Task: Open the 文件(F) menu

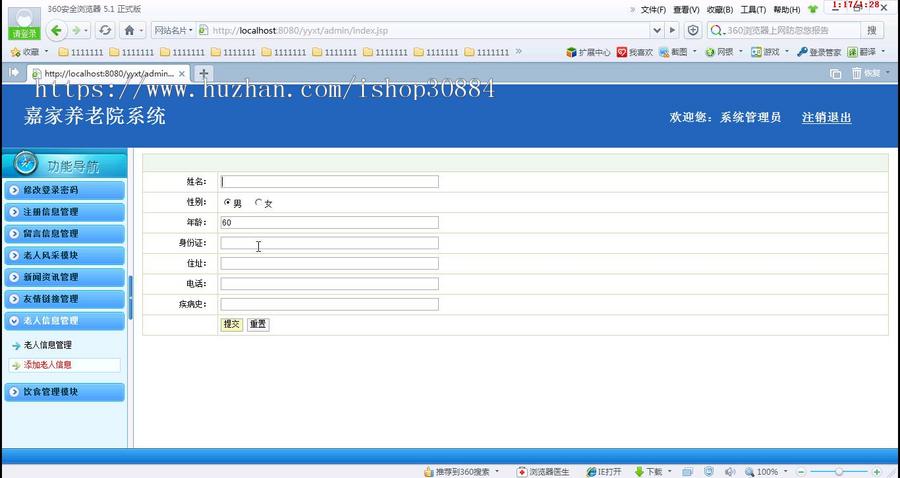Action: pos(653,10)
